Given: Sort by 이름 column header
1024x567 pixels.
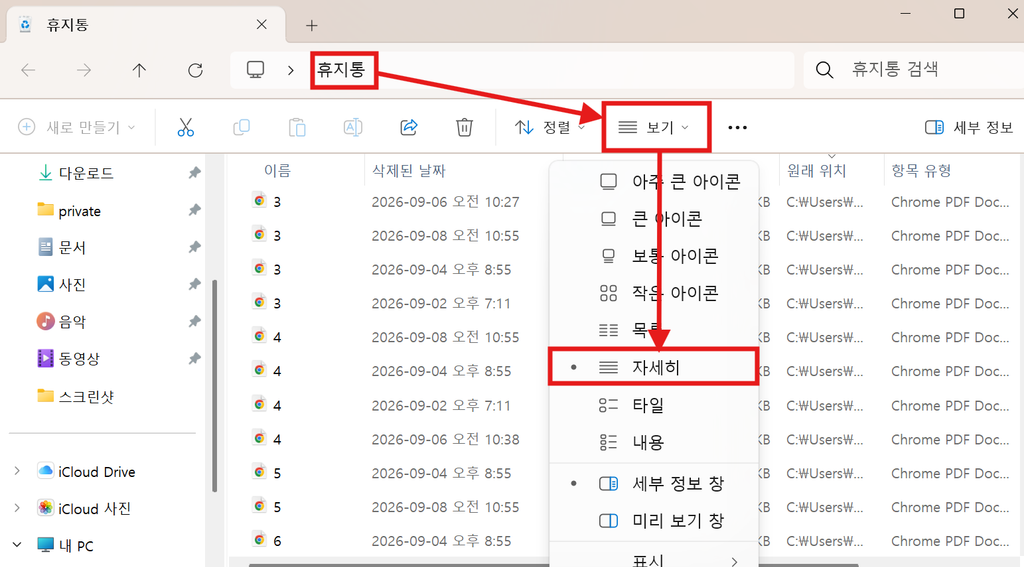Looking at the screenshot, I should pos(278,171).
